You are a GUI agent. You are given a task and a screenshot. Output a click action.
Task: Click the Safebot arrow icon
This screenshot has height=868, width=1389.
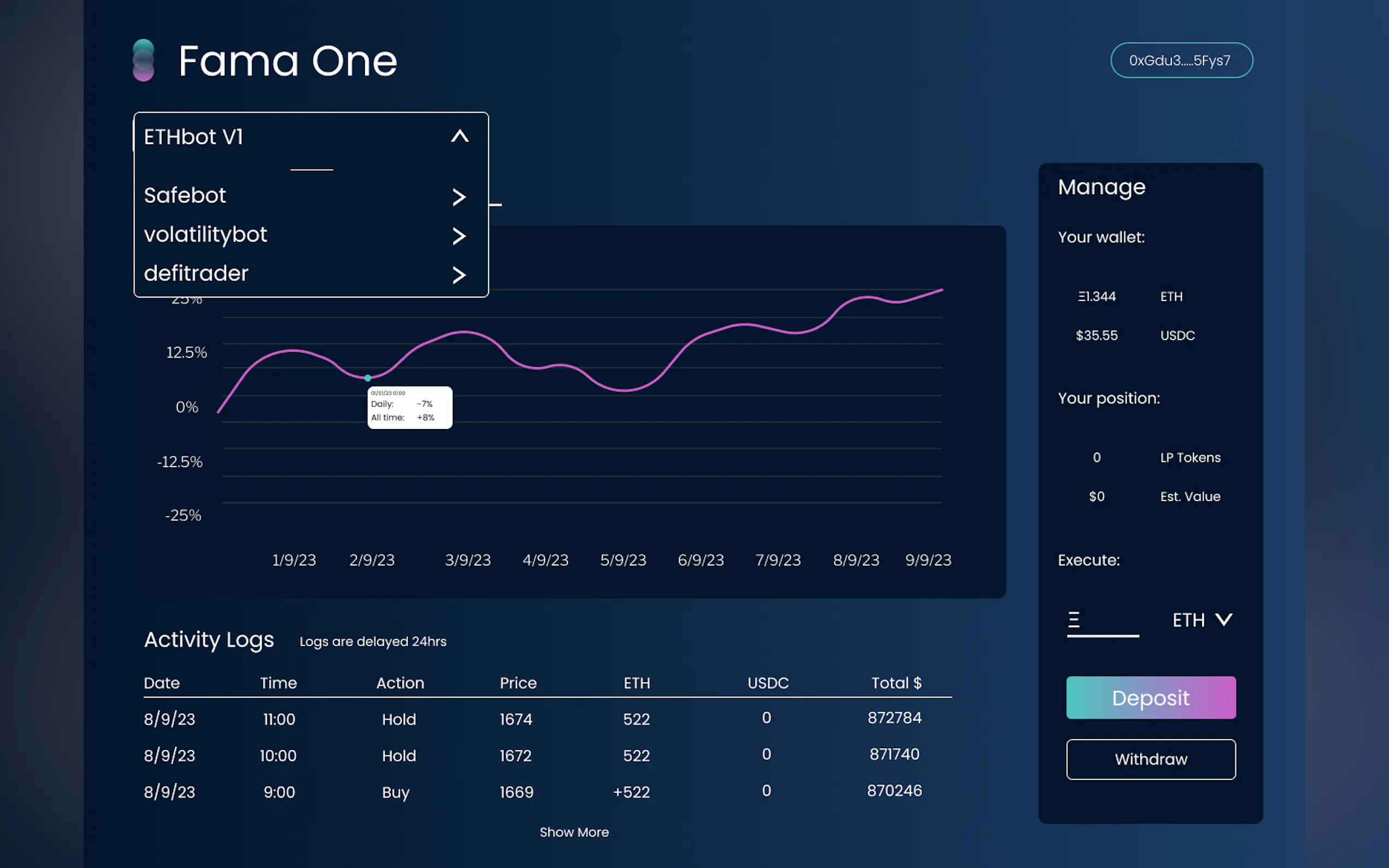click(458, 197)
